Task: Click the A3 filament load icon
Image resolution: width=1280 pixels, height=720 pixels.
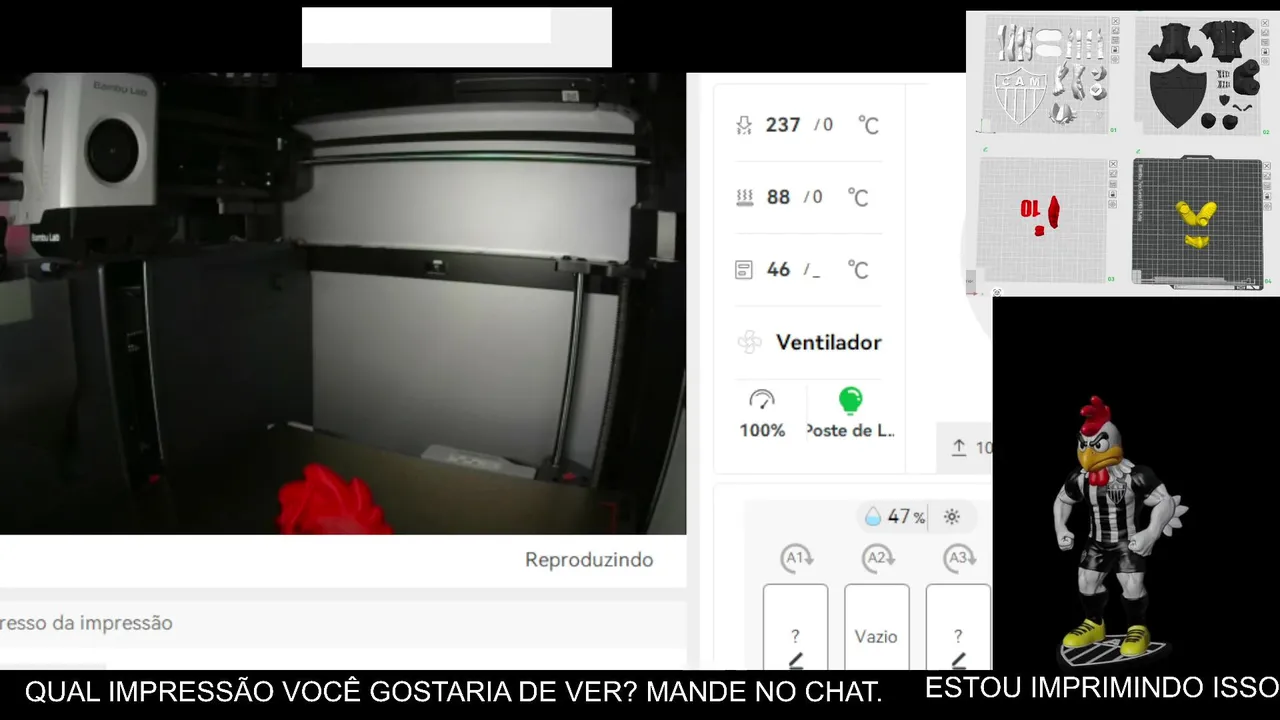Action: (959, 558)
